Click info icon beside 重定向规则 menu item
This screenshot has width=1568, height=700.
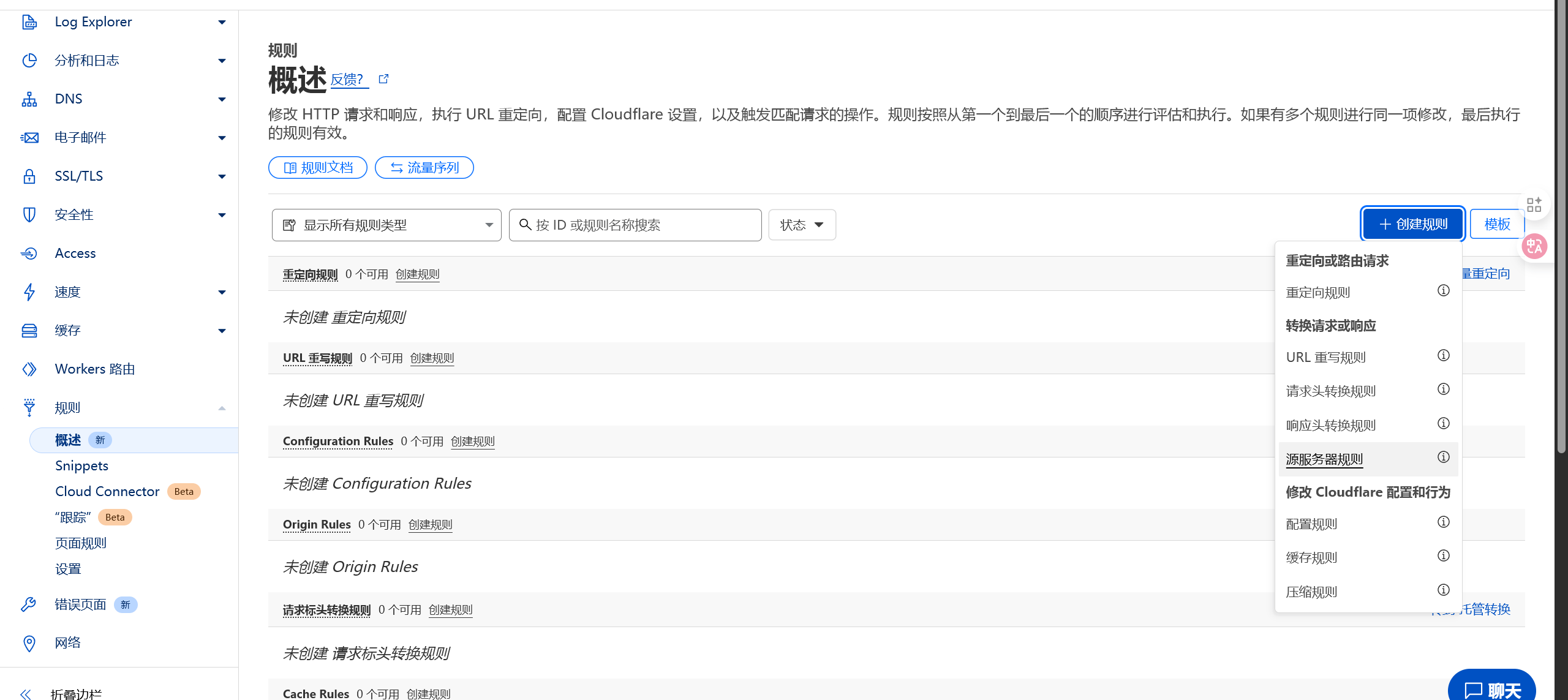click(1443, 290)
